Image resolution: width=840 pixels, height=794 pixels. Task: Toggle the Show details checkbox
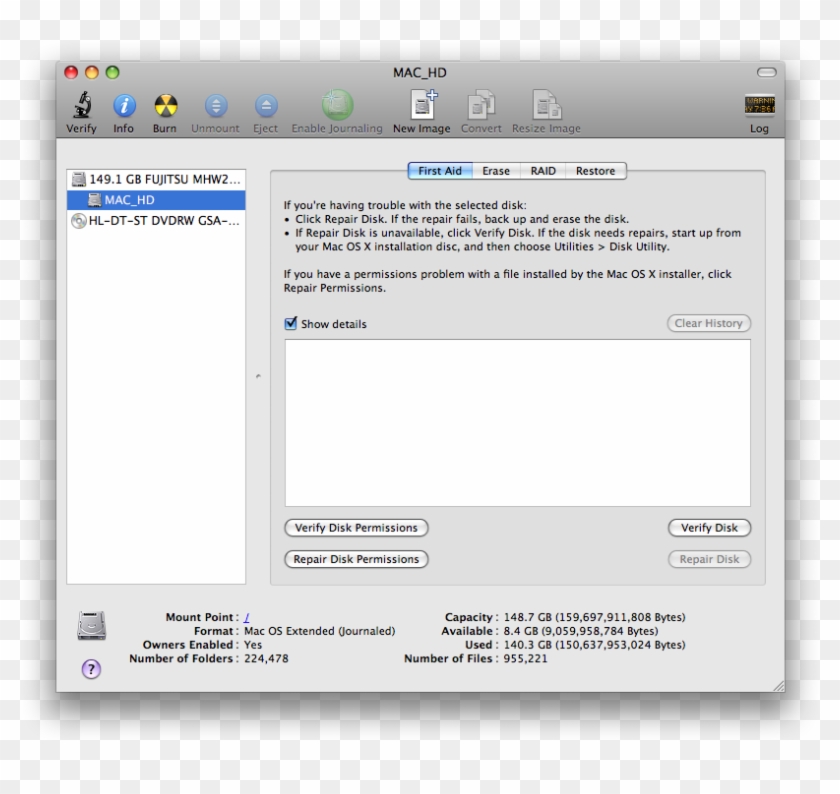click(291, 323)
